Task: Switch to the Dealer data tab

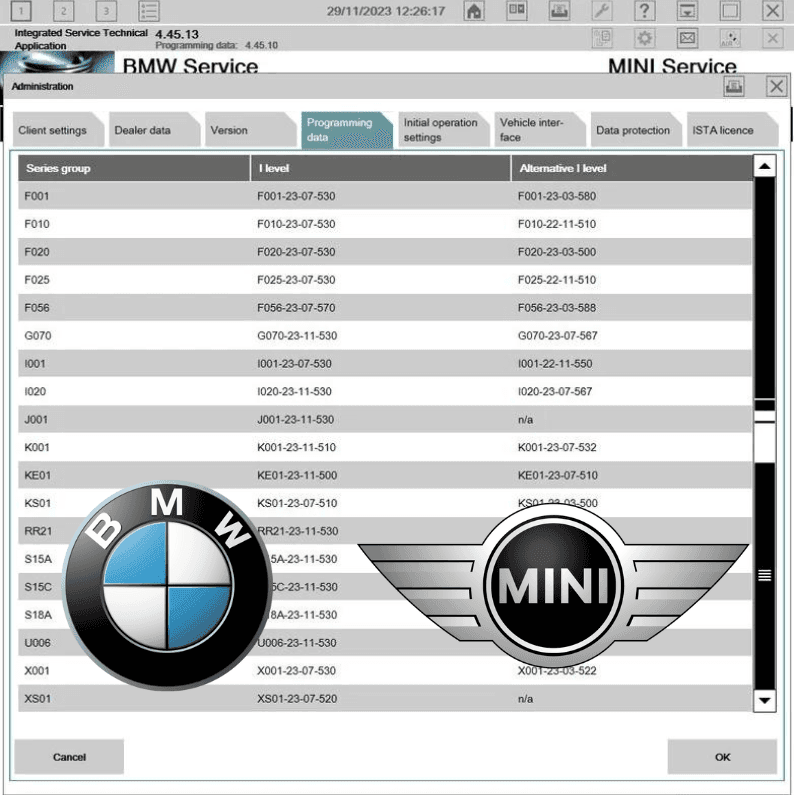Action: [154, 130]
